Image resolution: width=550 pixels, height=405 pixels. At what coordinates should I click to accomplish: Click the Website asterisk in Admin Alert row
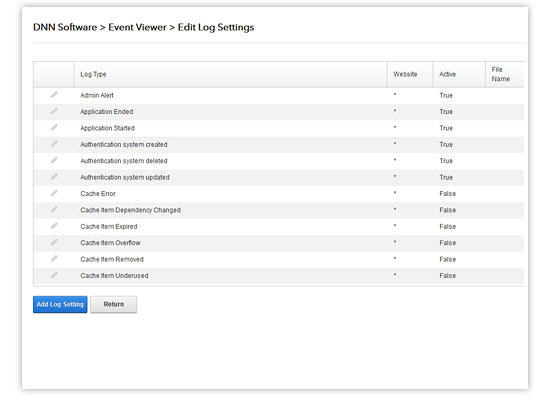coord(395,94)
